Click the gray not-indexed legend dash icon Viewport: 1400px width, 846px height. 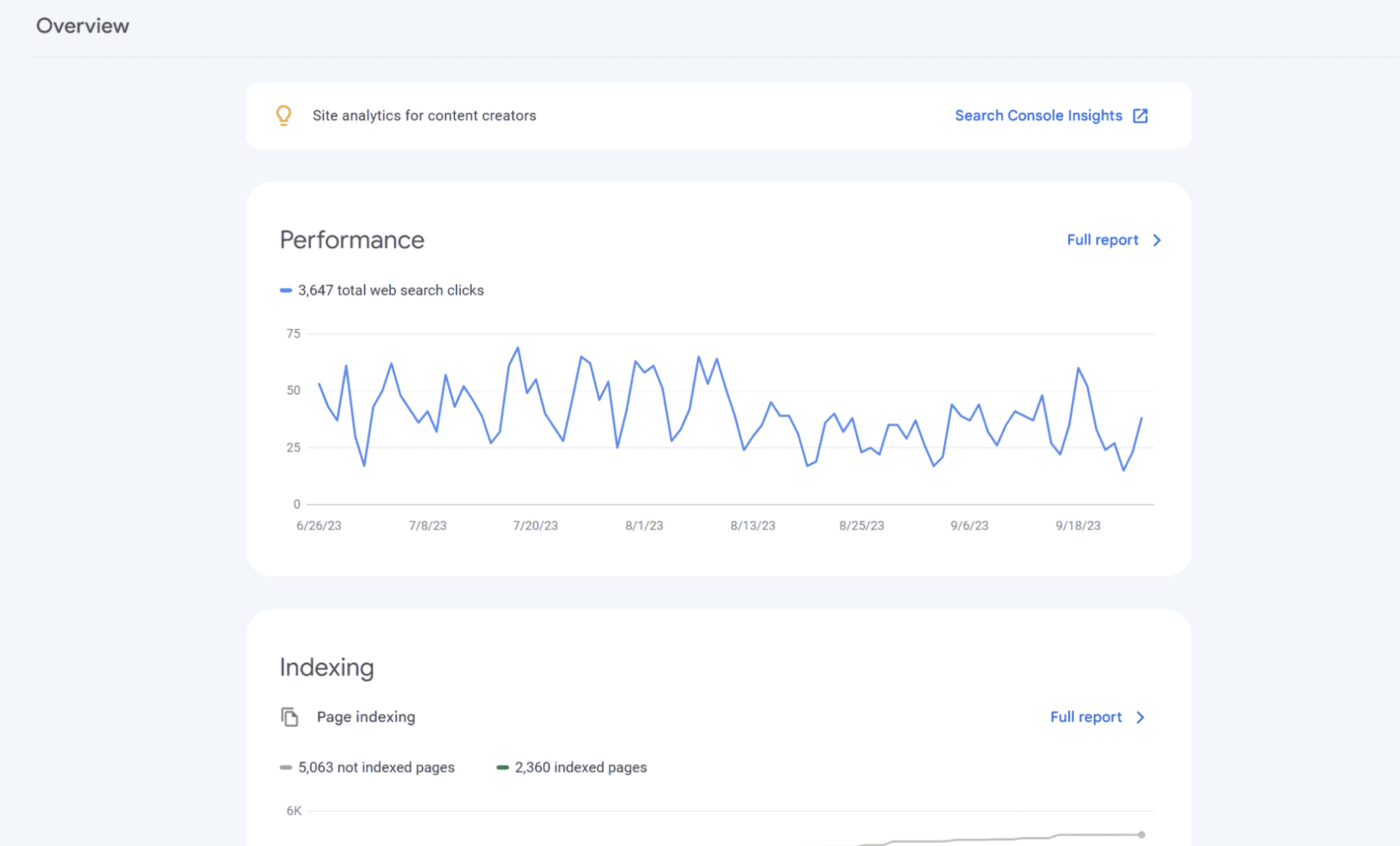coord(286,766)
